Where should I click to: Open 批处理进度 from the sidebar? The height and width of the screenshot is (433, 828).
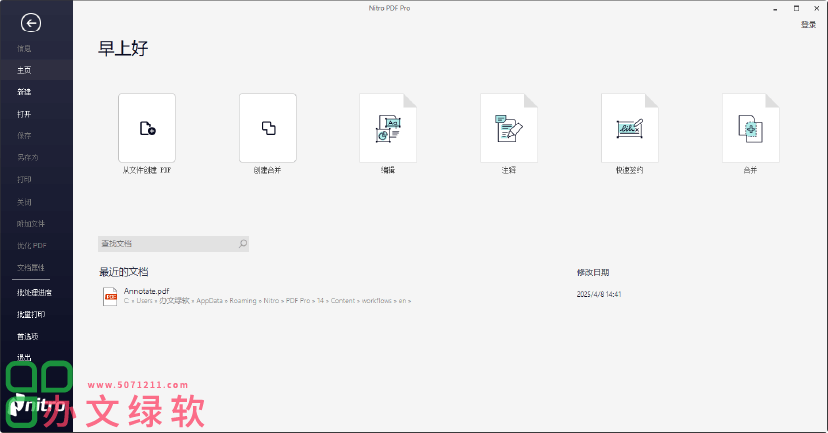tap(34, 293)
